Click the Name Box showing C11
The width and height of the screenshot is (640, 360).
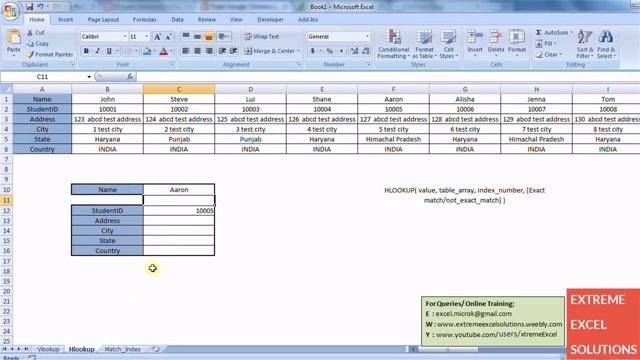[x=42, y=77]
